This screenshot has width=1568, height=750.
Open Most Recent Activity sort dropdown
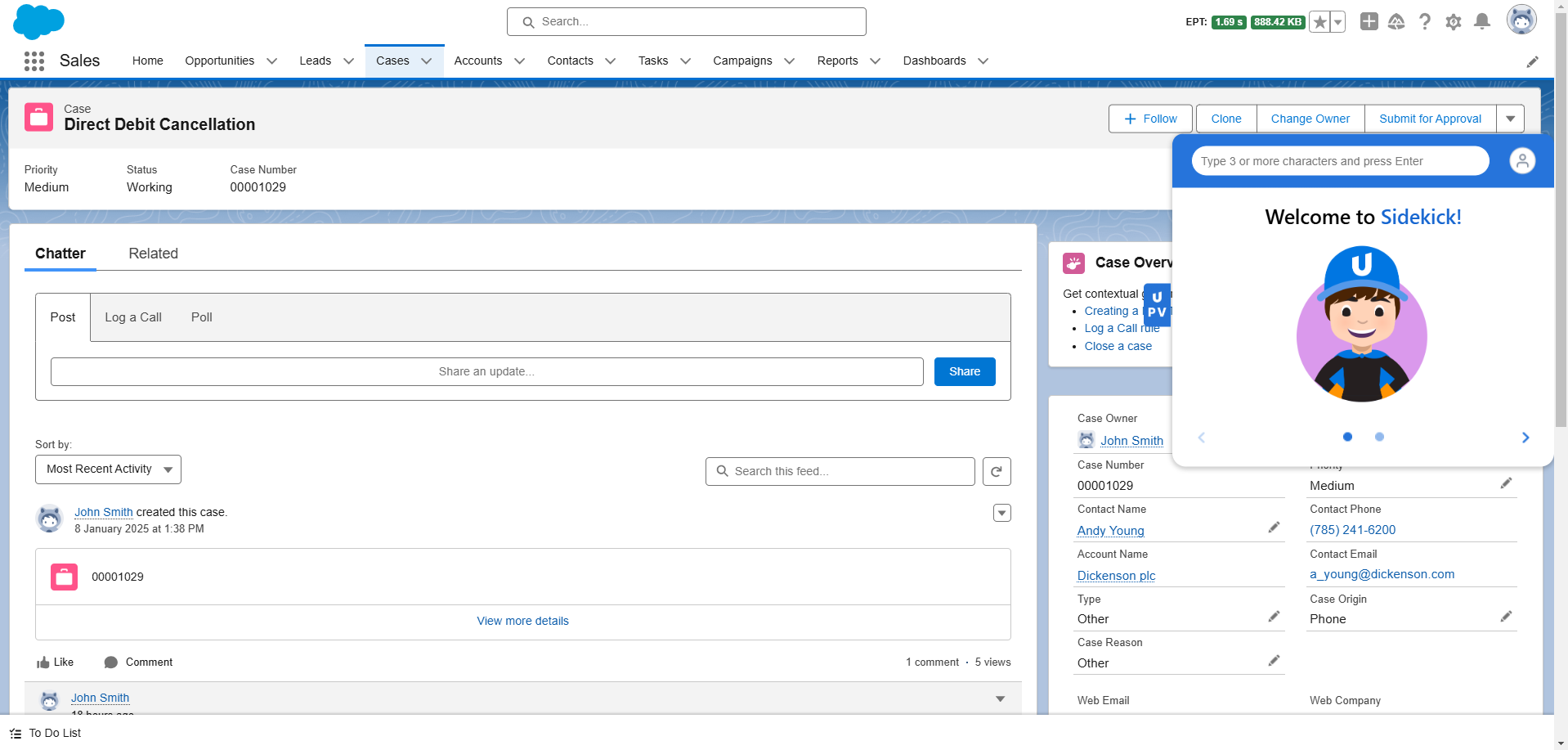coord(108,469)
